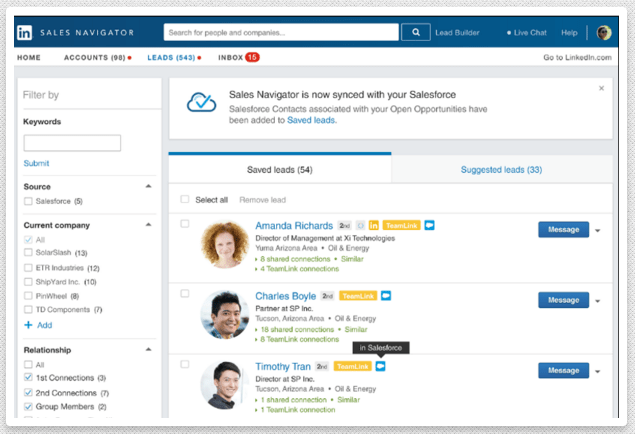This screenshot has height=434, width=635.
Task: Click Charles Boyle's Salesforce icon
Action: pyautogui.click(x=386, y=296)
